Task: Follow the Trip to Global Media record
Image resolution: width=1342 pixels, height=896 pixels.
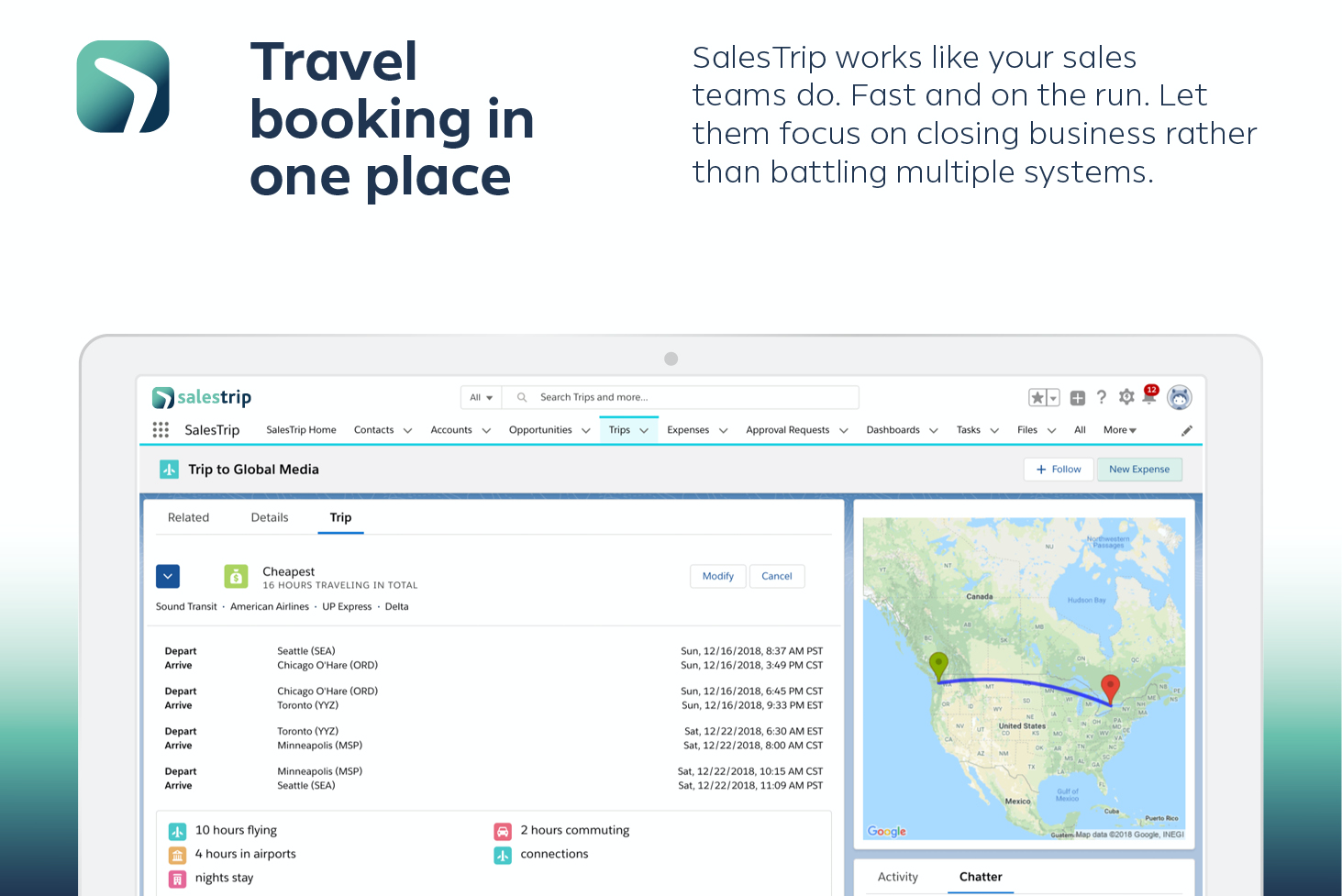Action: click(1059, 470)
